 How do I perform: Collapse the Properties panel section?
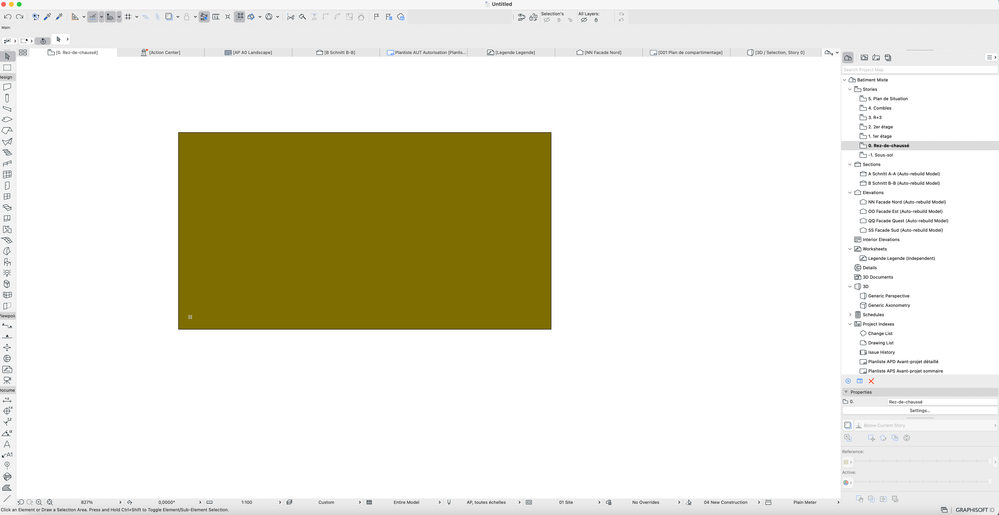pyautogui.click(x=846, y=392)
